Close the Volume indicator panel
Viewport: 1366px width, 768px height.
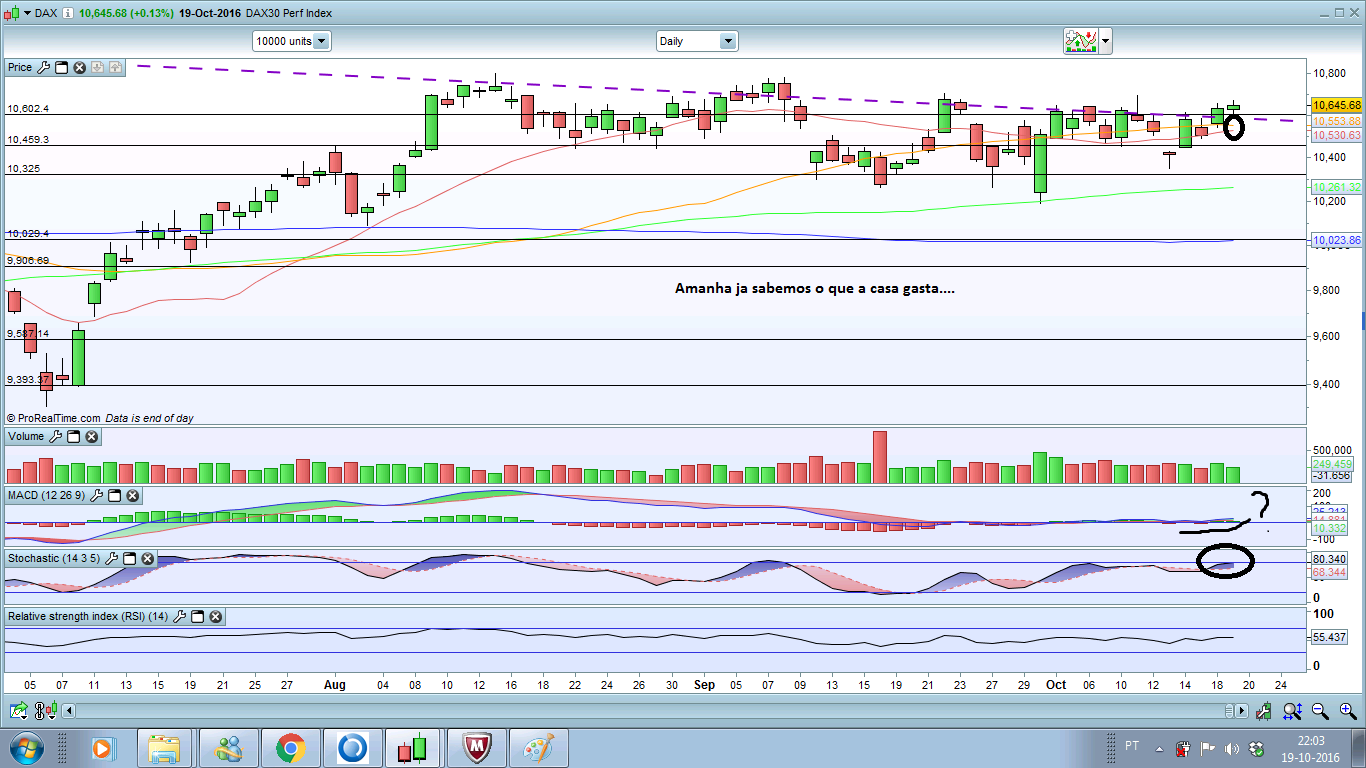click(x=92, y=437)
